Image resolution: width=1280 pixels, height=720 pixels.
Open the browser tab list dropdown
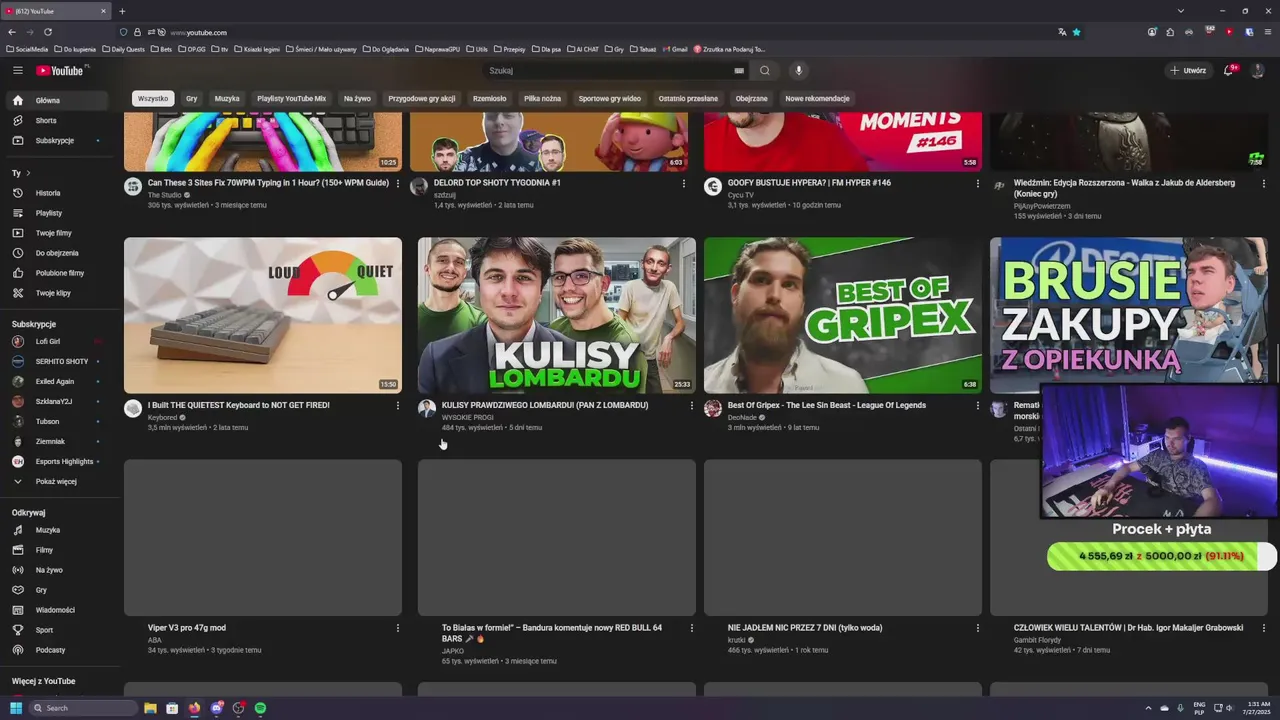[x=1180, y=11]
